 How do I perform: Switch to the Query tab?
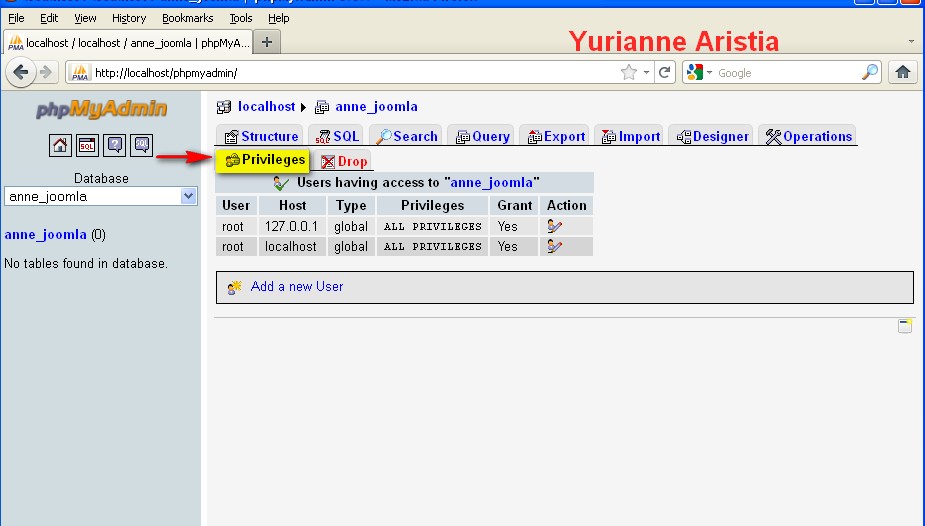pos(481,136)
